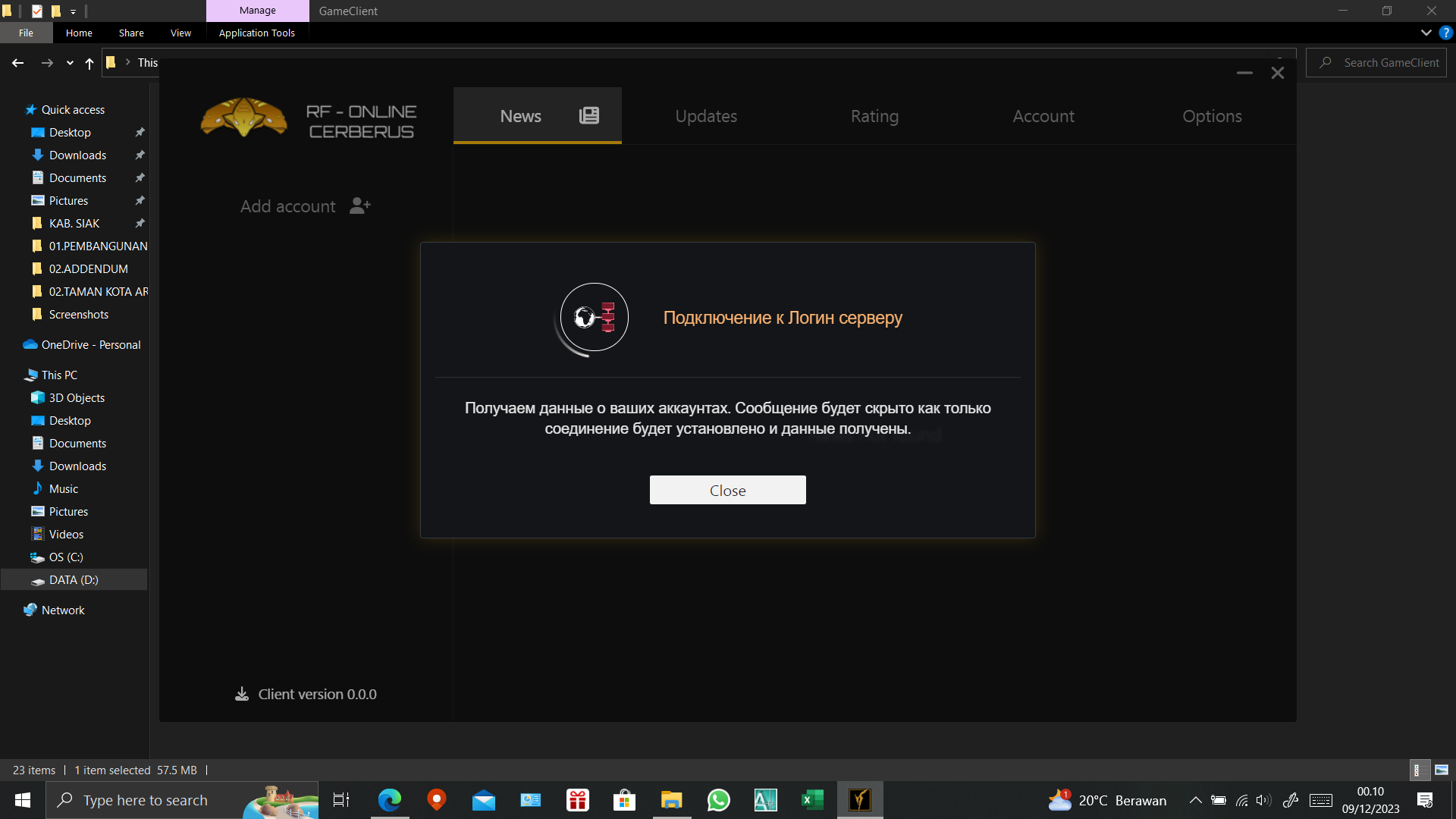The image size is (1456, 819).
Task: Open the Home ribbon tab in Explorer
Action: [x=79, y=33]
